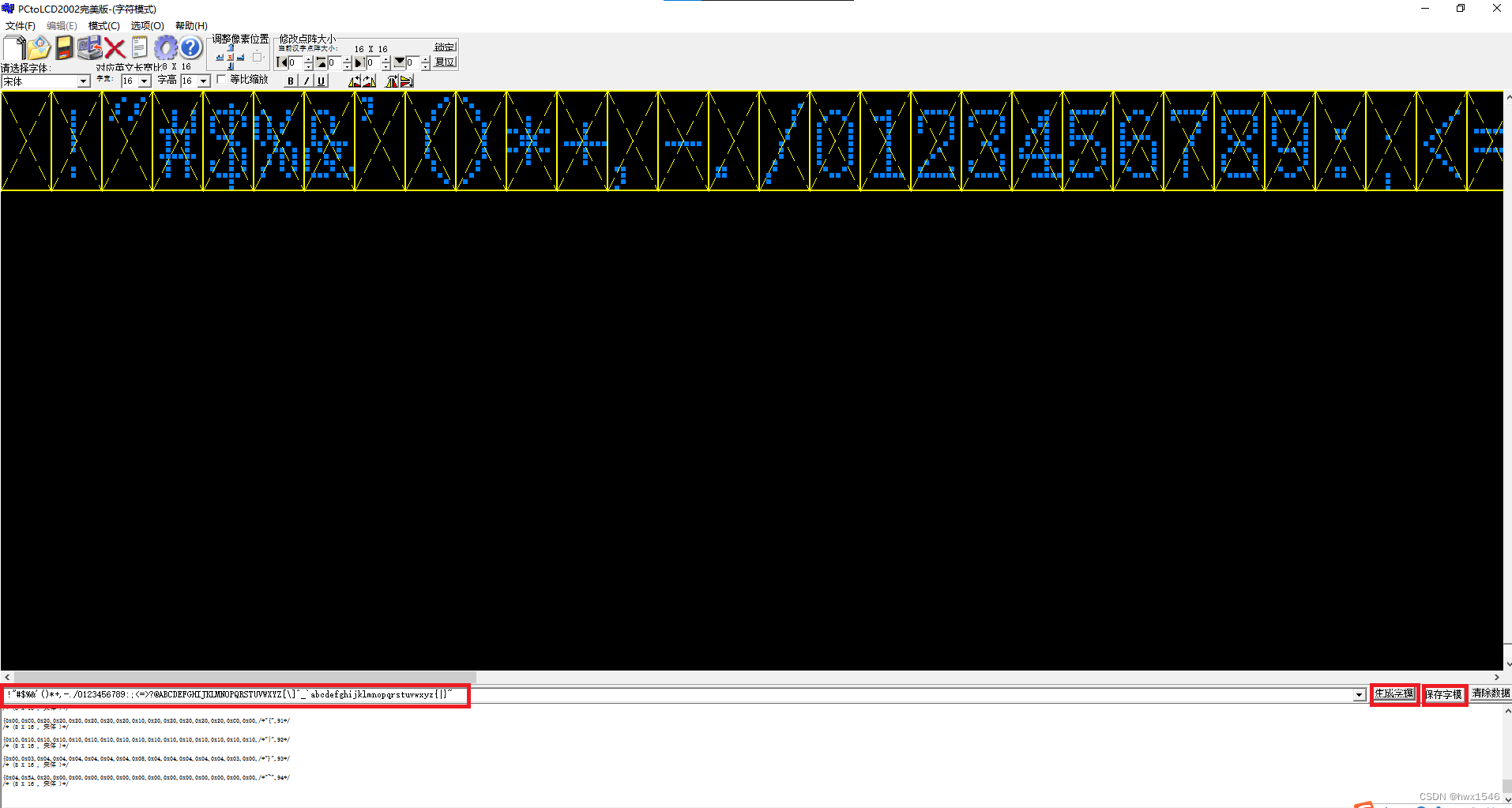Click the bottom edge margin arrow icon
The image size is (1512, 808).
pyautogui.click(x=399, y=62)
